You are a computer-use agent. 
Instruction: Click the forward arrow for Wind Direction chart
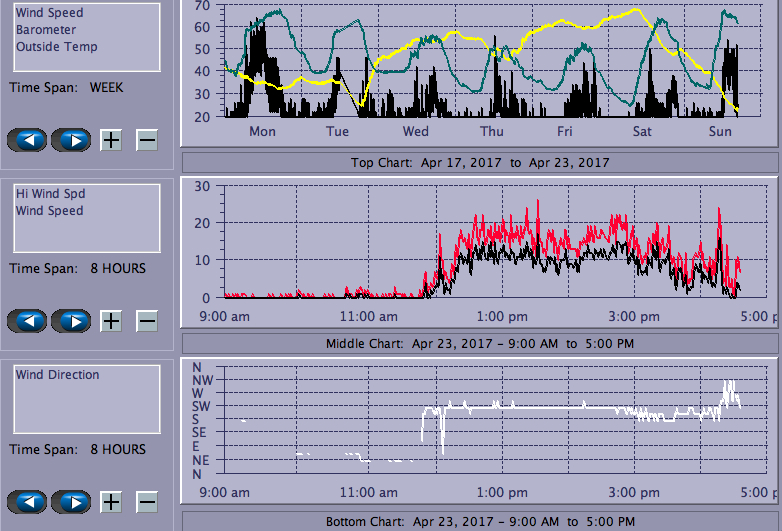click(x=71, y=502)
